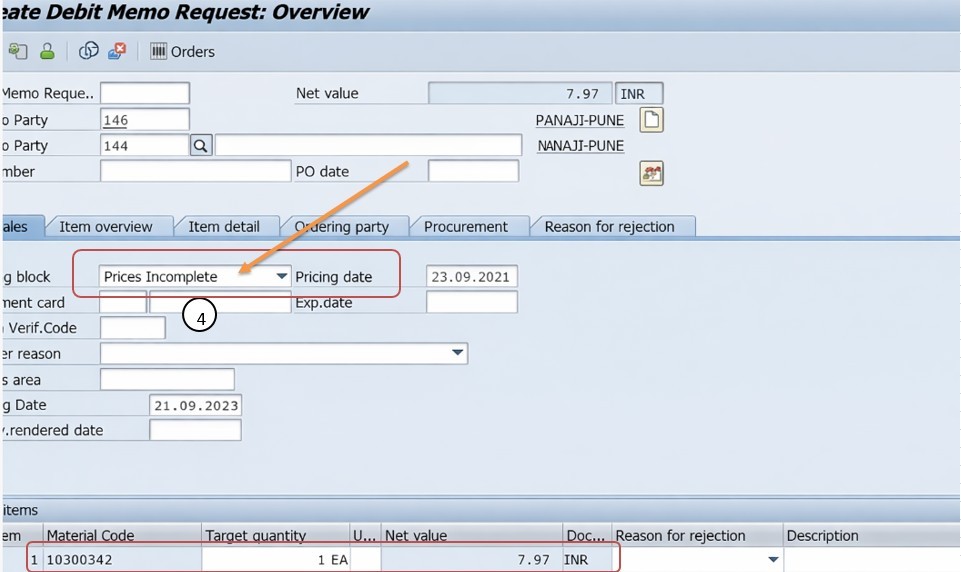Click the PO date input field
Screen dimensions: 961x572
(x=473, y=171)
